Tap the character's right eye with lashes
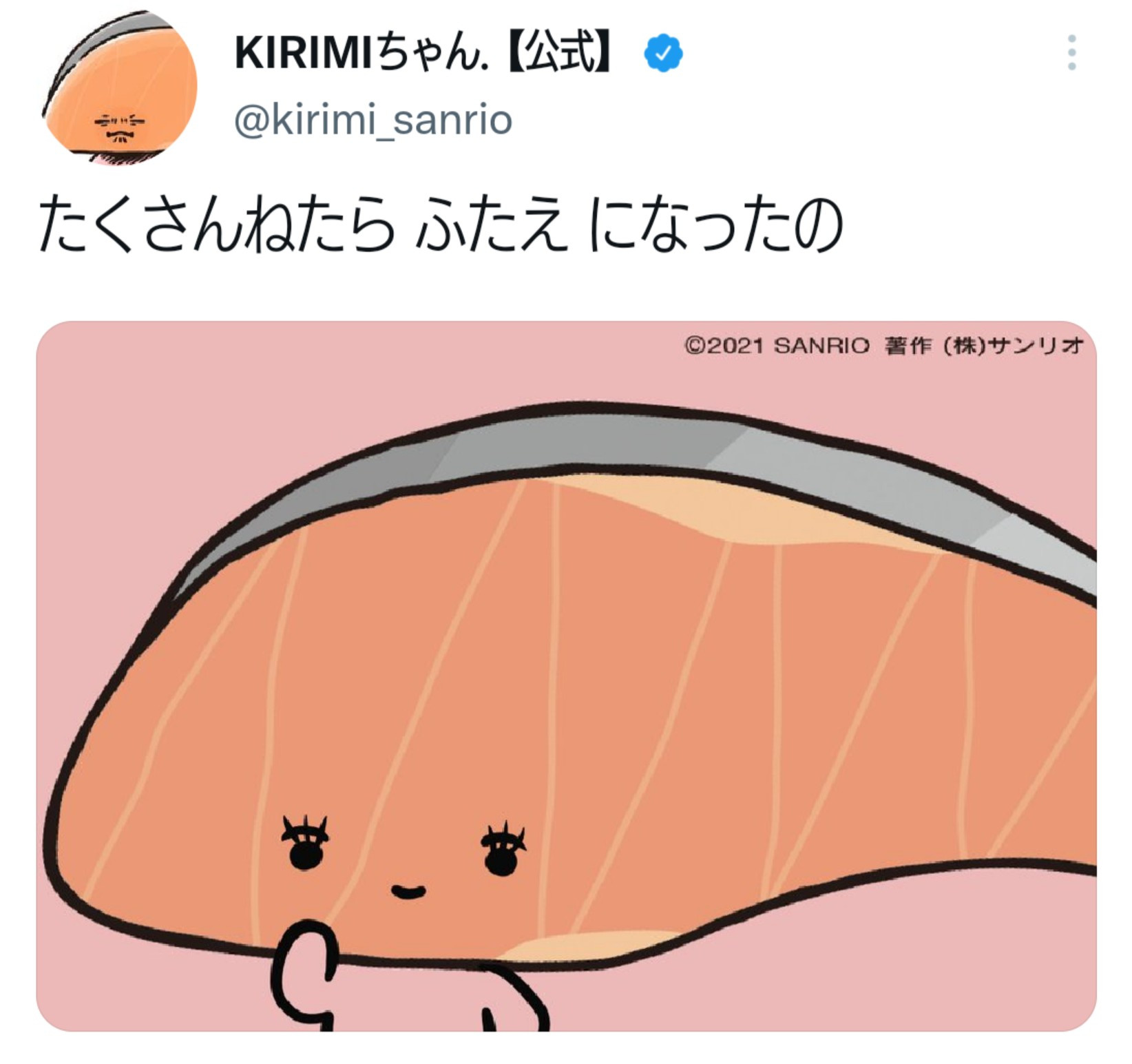The width and height of the screenshot is (1132, 1064). tap(503, 850)
